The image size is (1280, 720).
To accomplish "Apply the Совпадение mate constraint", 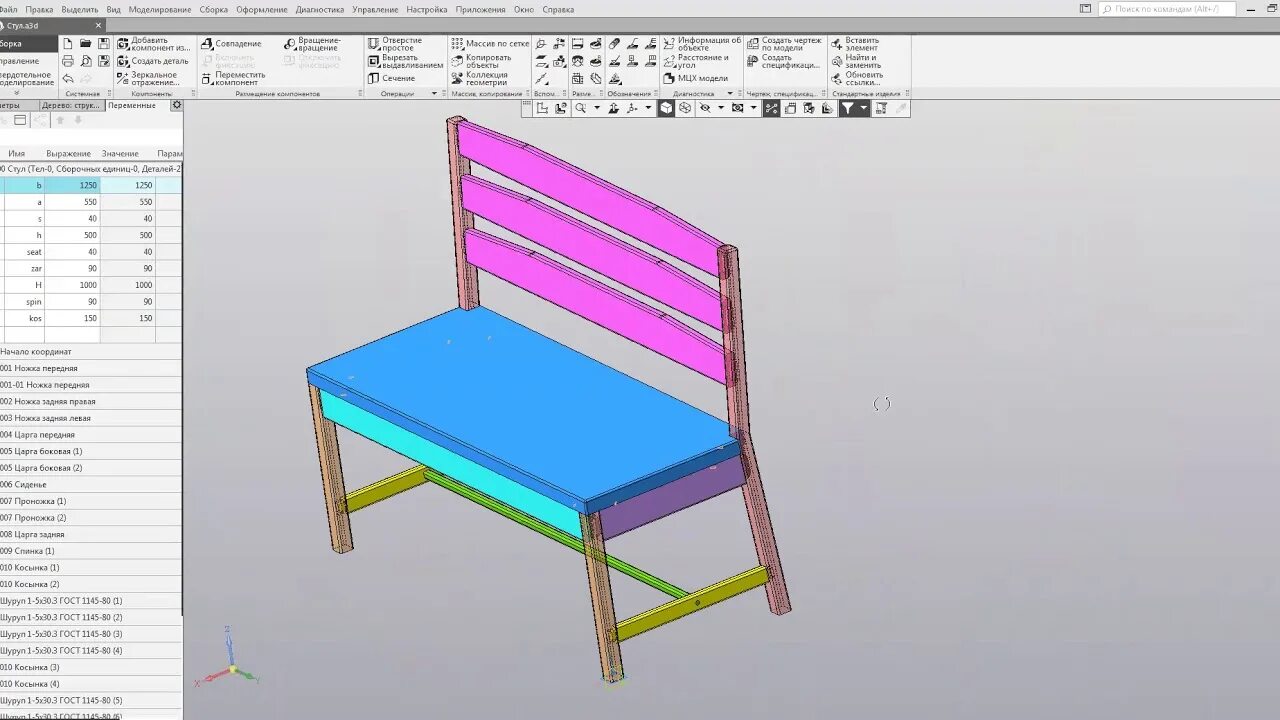I will [x=231, y=44].
